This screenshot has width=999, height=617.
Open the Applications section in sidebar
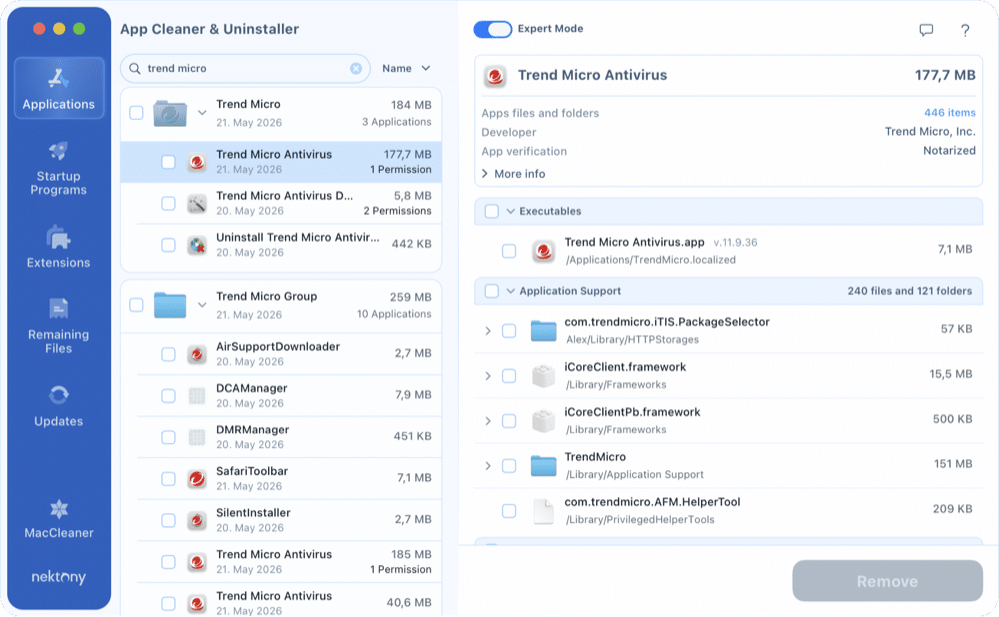coord(59,88)
